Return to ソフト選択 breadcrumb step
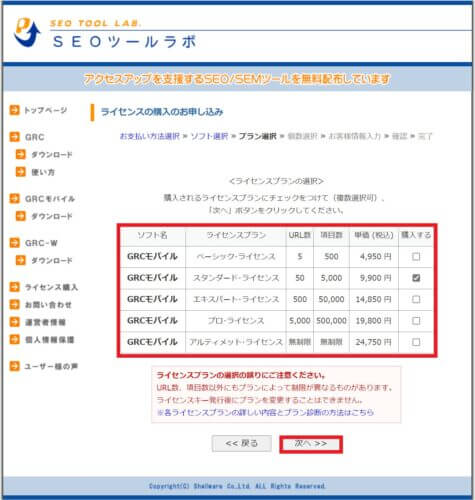The image size is (475, 500). click(x=209, y=136)
